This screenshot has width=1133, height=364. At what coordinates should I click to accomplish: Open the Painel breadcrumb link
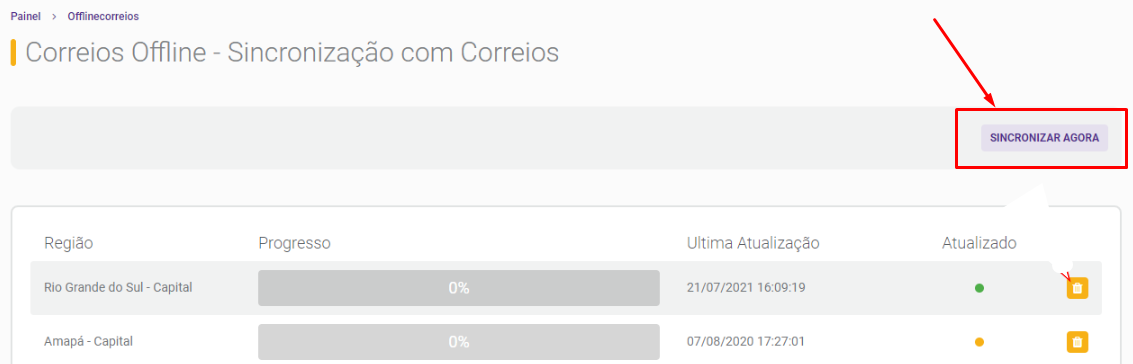[25, 15]
